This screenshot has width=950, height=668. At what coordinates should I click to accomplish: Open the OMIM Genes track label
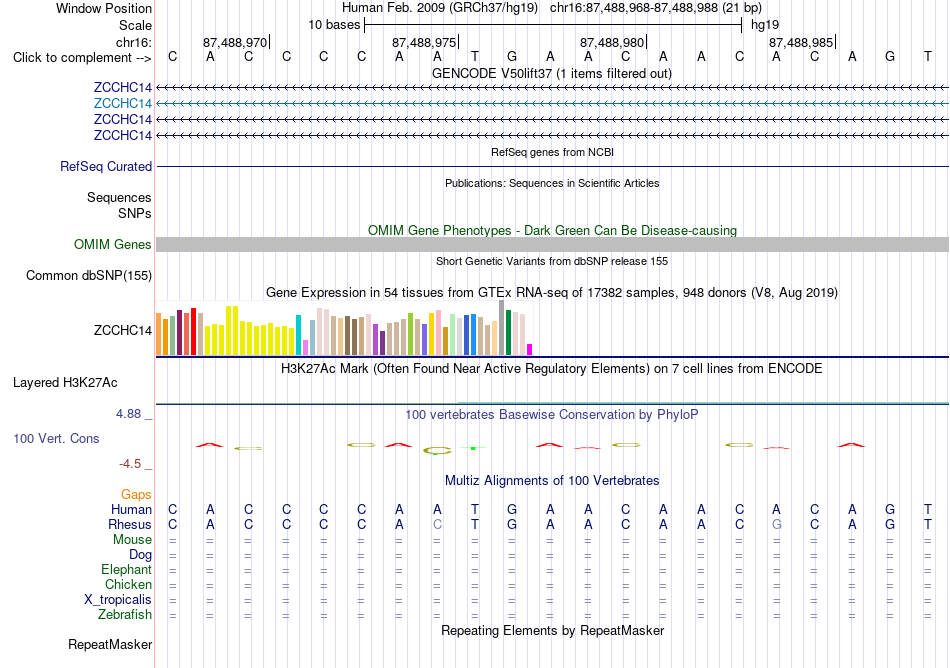click(x=113, y=245)
